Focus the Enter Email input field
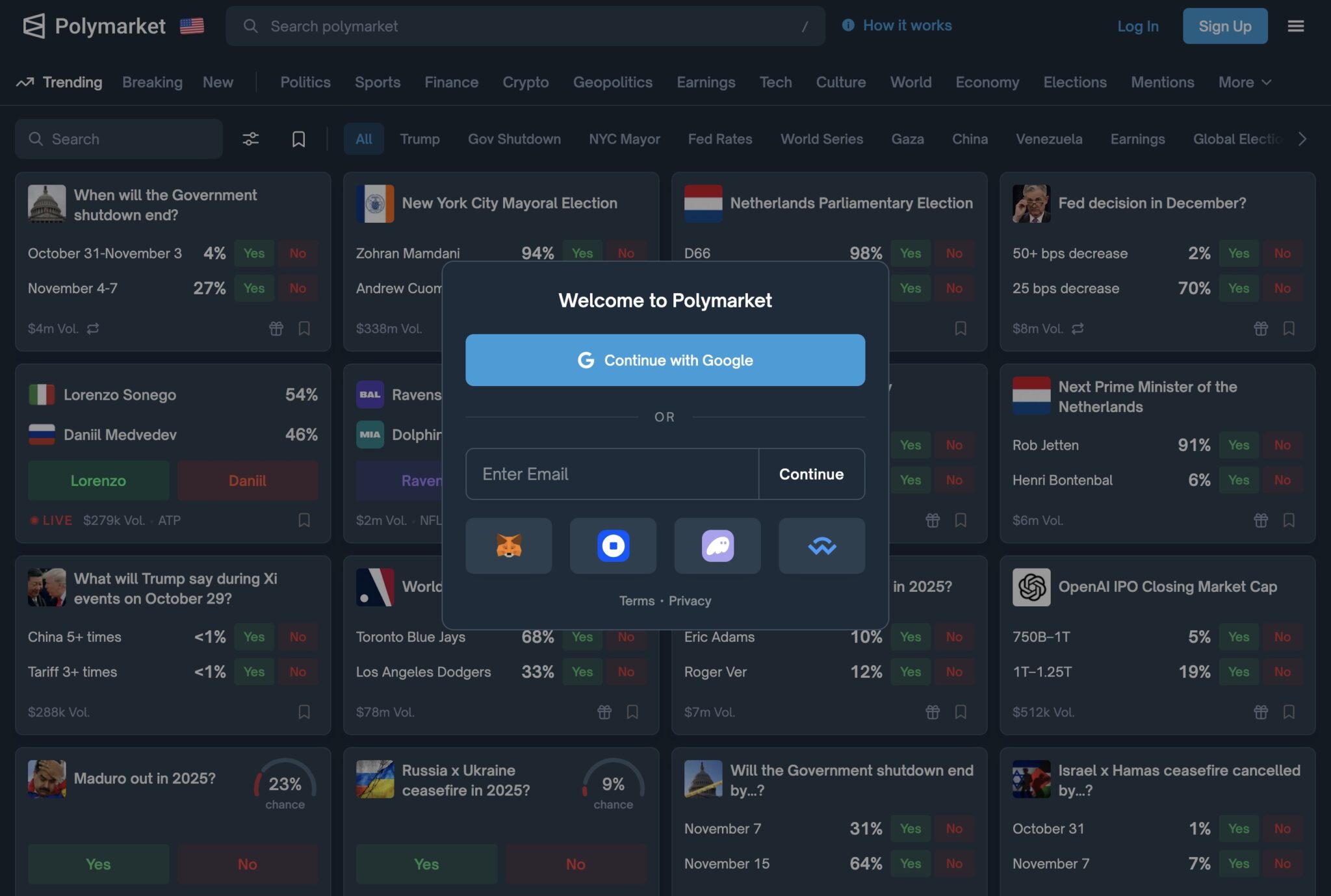This screenshot has height=896, width=1331. [x=612, y=474]
